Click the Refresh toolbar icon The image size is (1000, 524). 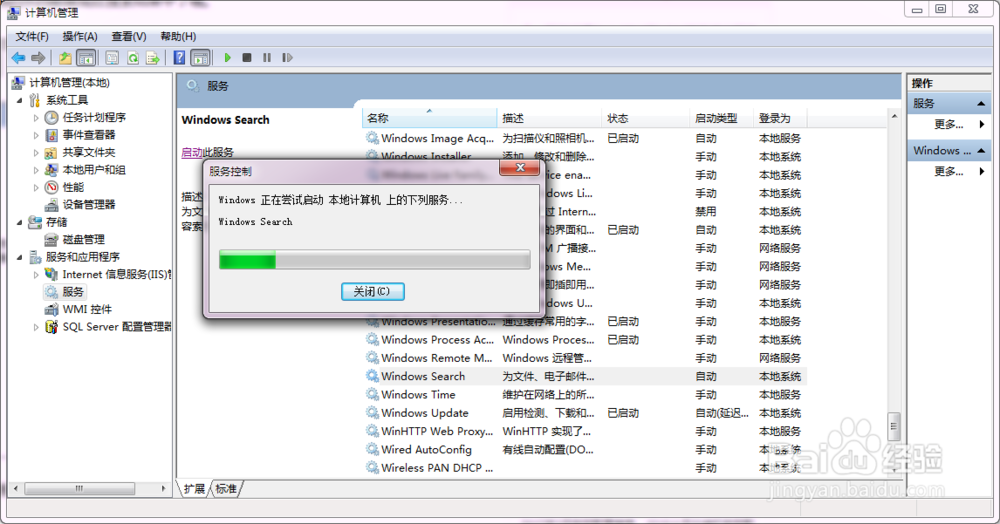pyautogui.click(x=133, y=58)
